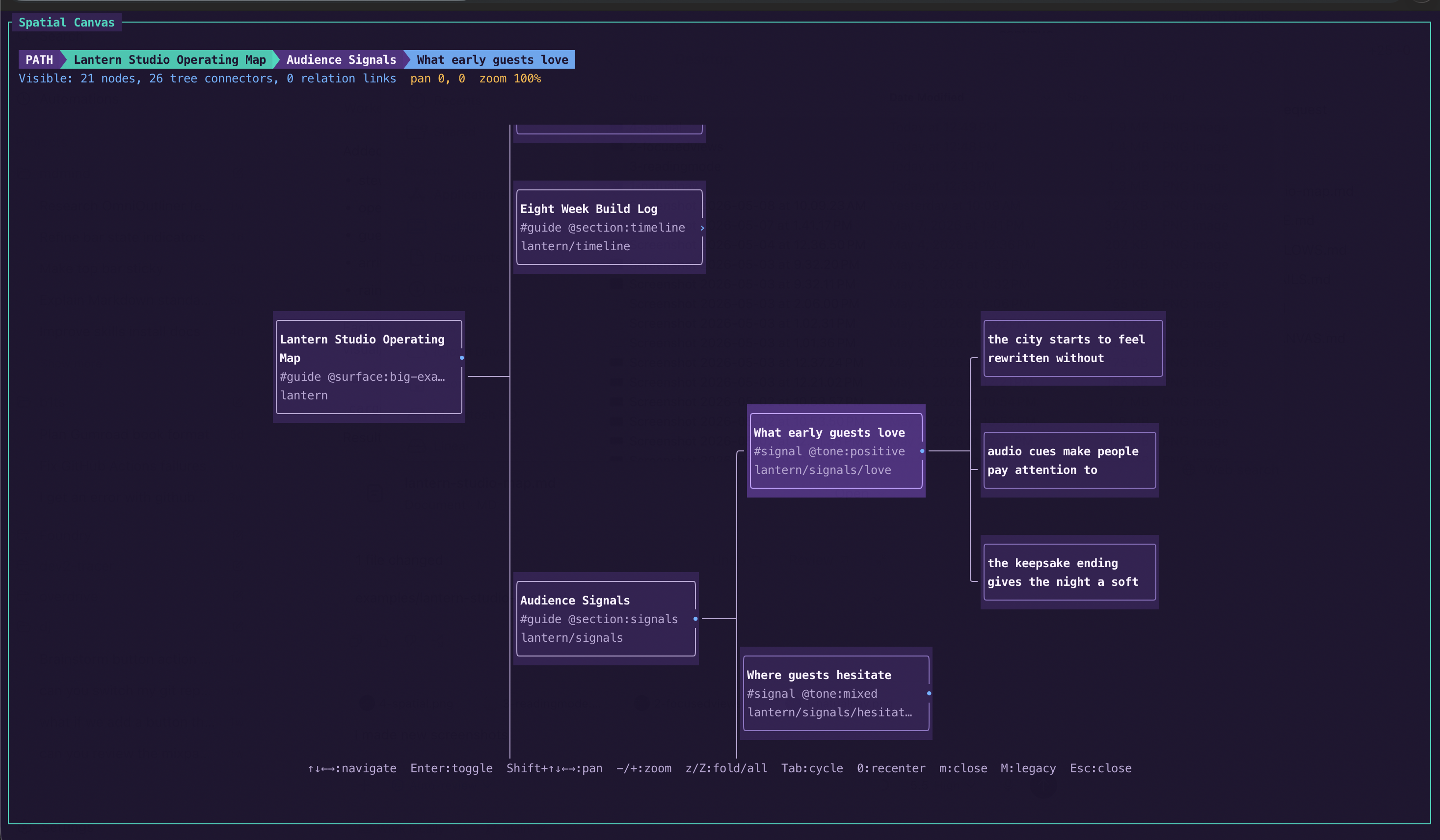Screen dimensions: 1440x840
Task: Click the 'Enter:toggle' shortcut hint
Action: pyautogui.click(x=452, y=768)
